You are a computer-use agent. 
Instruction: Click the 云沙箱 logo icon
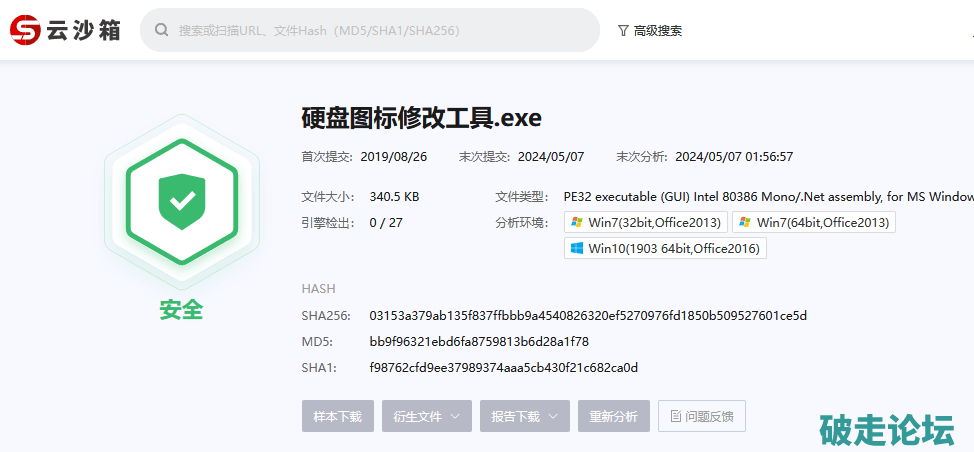27,30
